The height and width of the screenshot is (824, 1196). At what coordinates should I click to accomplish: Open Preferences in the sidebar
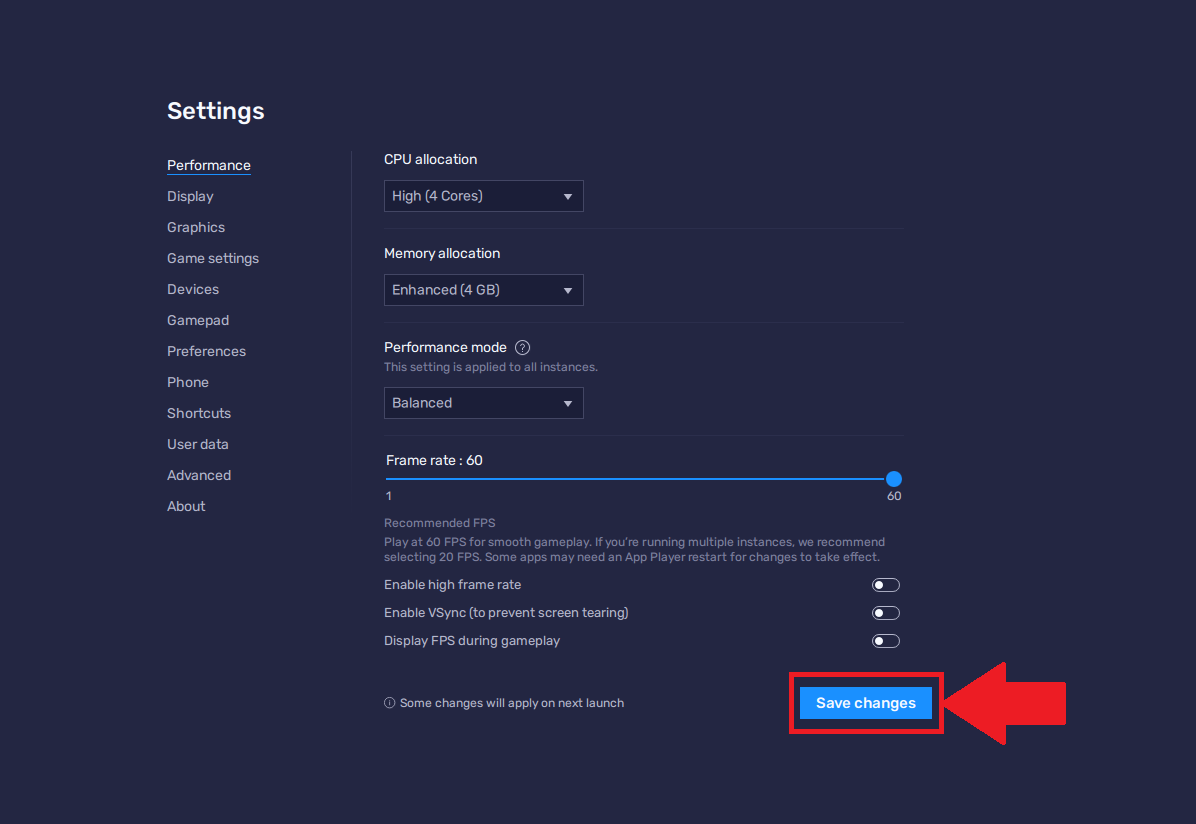pos(206,351)
